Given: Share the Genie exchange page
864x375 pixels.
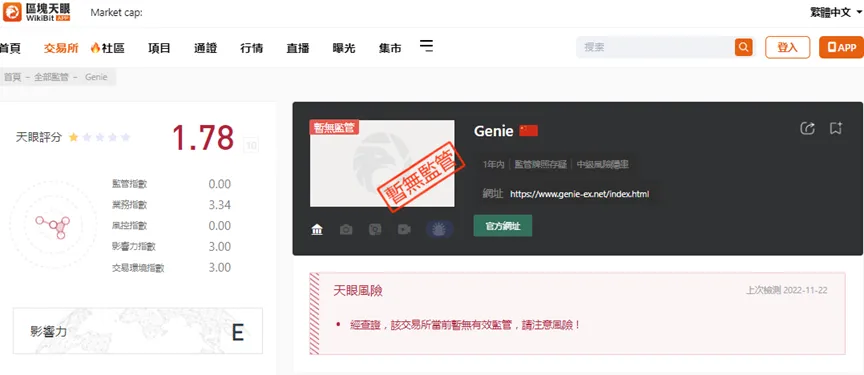Looking at the screenshot, I should pyautogui.click(x=807, y=128).
